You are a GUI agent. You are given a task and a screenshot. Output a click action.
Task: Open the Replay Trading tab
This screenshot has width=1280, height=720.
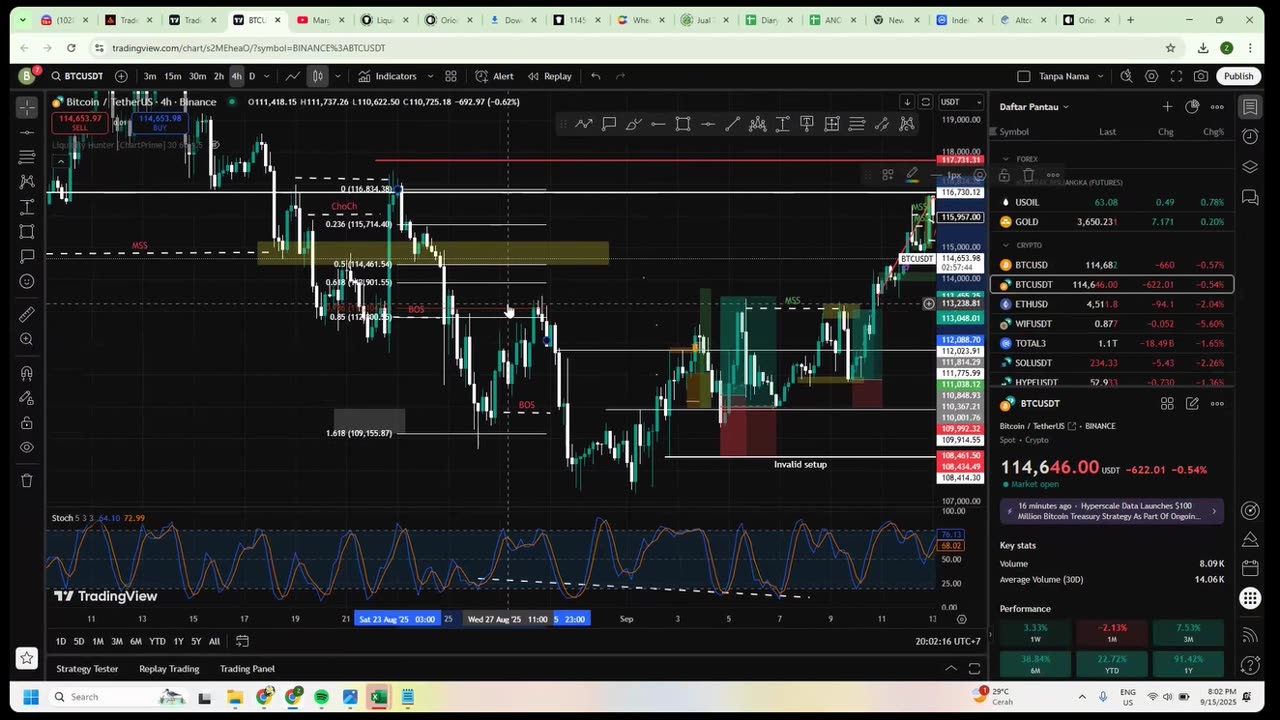click(x=169, y=669)
